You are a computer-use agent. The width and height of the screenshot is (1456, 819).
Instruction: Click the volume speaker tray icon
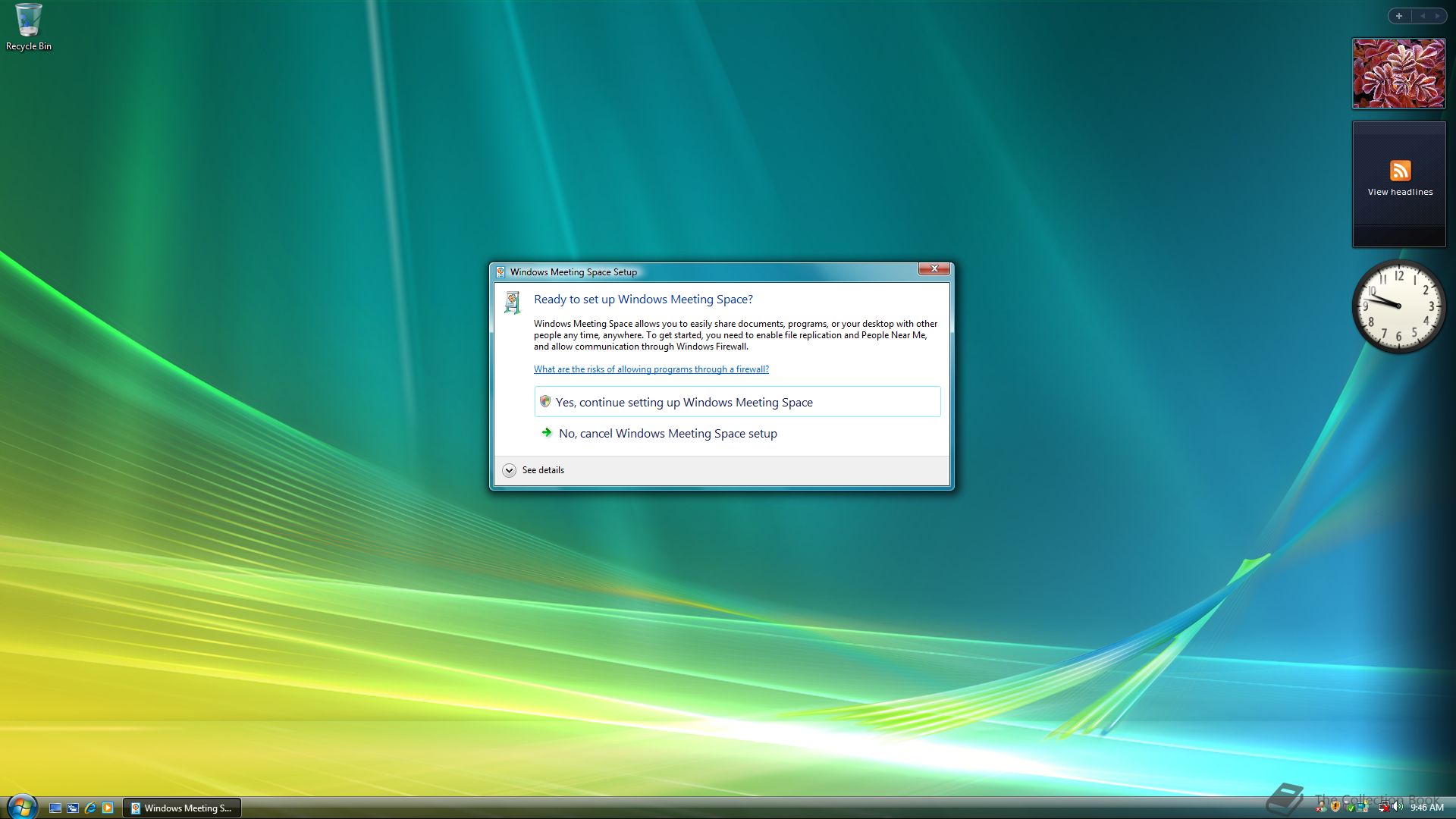tap(1397, 807)
